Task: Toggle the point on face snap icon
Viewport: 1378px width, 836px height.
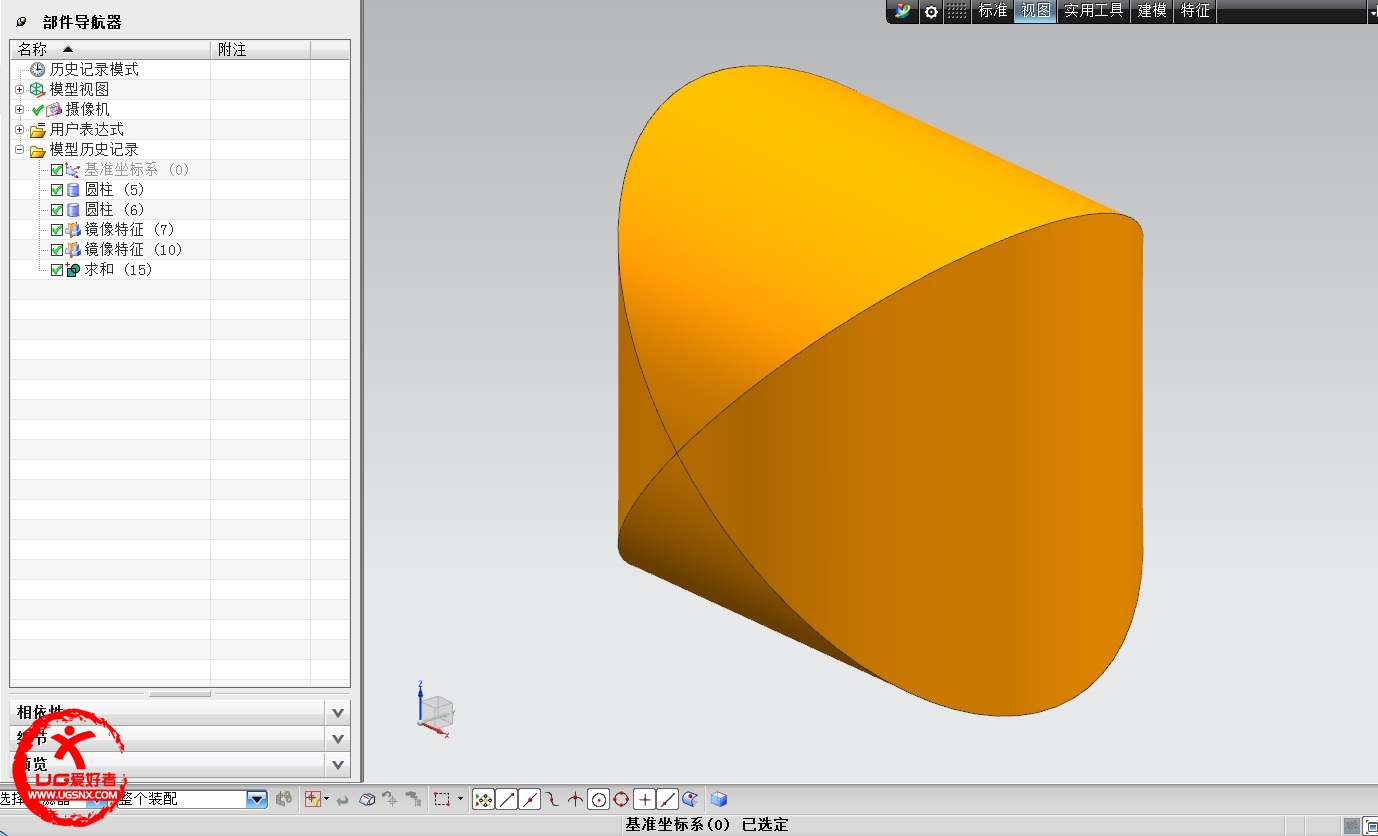Action: pos(690,799)
